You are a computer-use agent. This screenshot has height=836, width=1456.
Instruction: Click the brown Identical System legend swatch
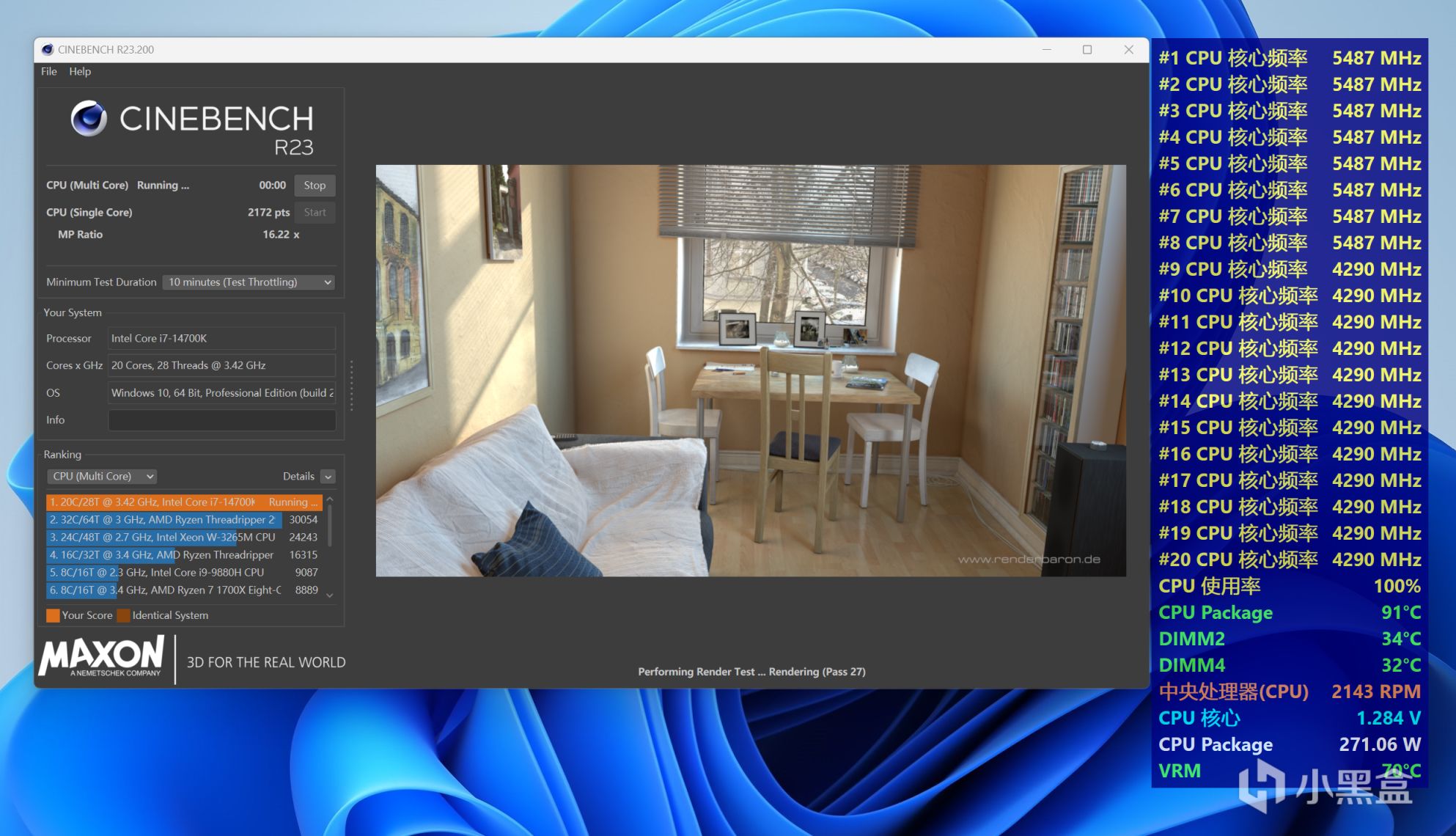123,615
